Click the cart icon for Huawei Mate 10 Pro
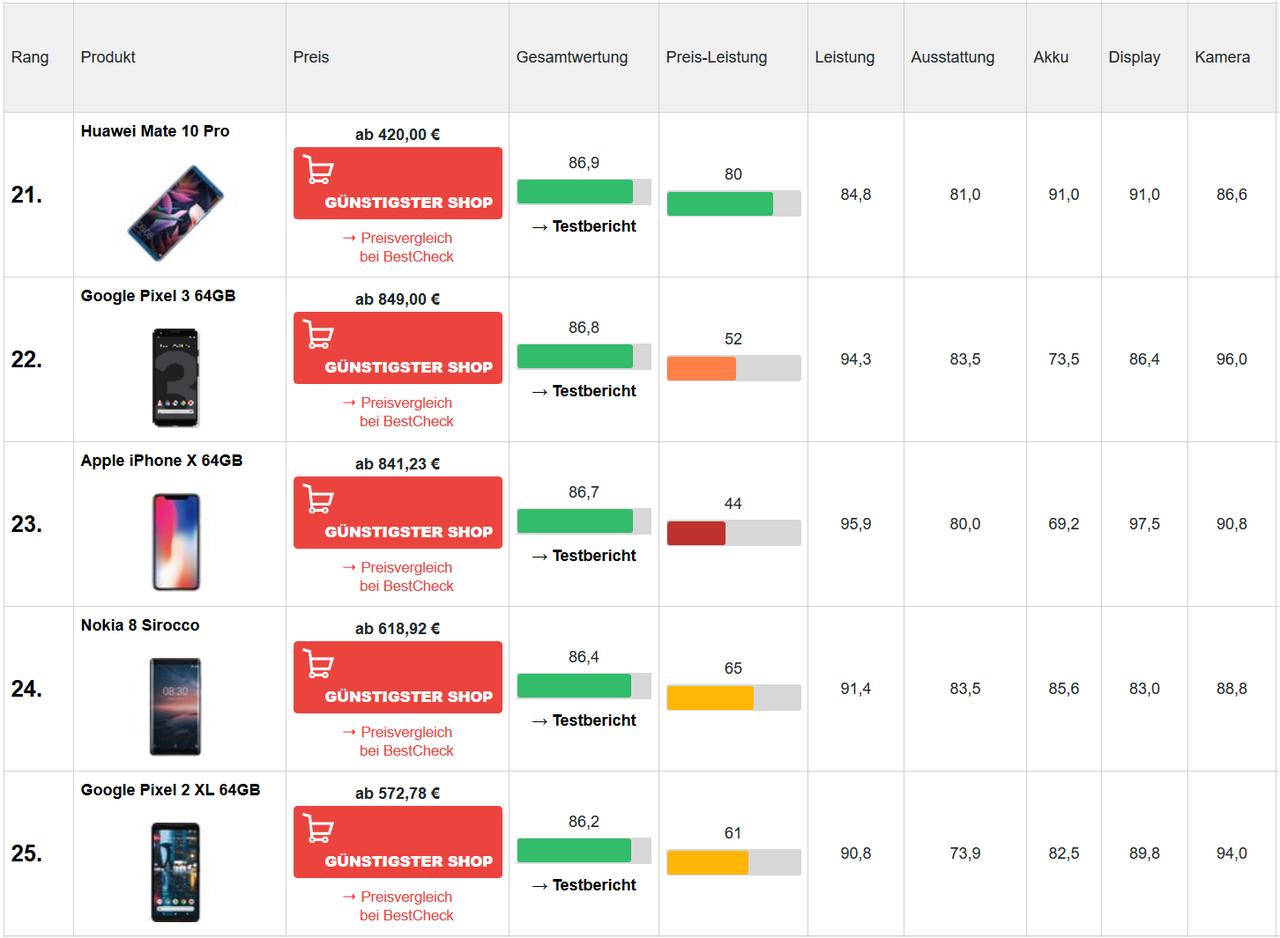1280x938 pixels. coord(318,171)
